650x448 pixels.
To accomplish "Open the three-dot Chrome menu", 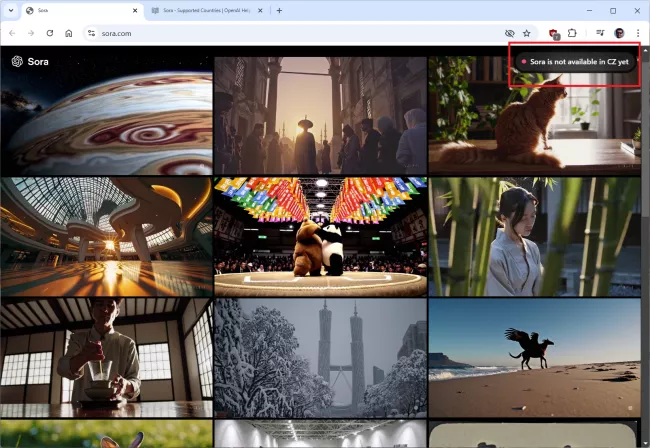I will click(x=637, y=33).
